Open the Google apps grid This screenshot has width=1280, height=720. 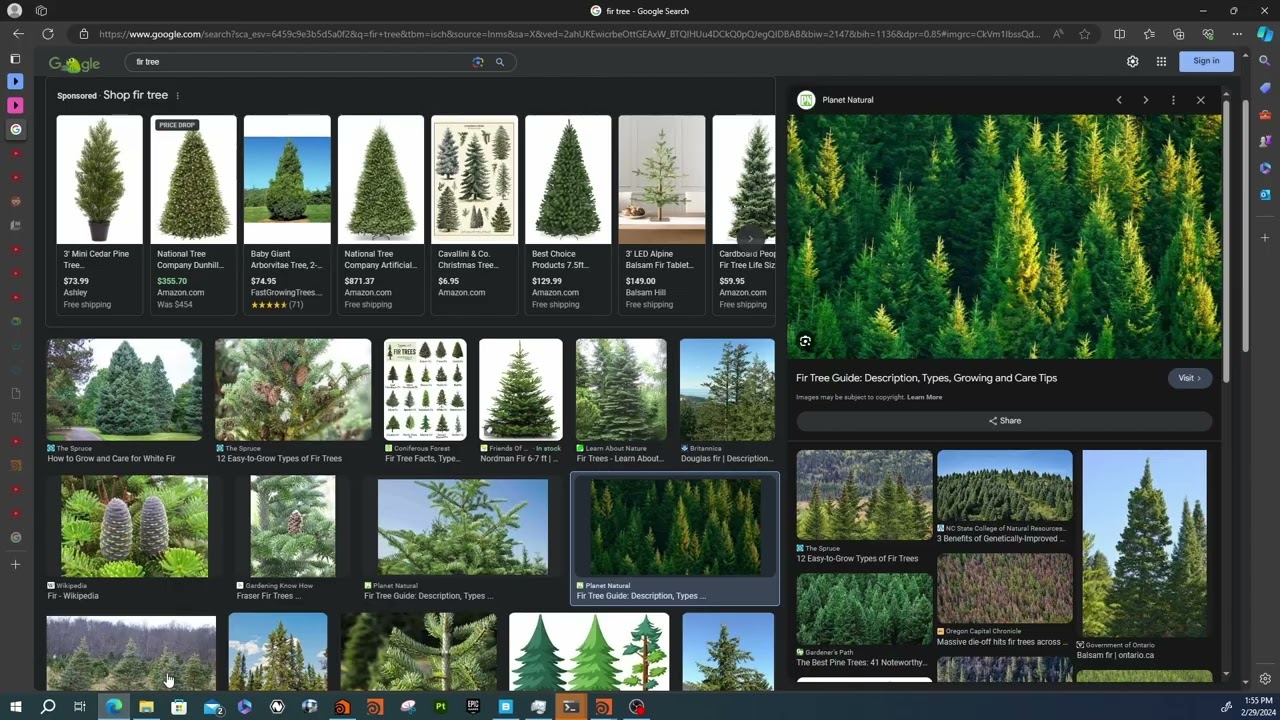pos(1161,62)
